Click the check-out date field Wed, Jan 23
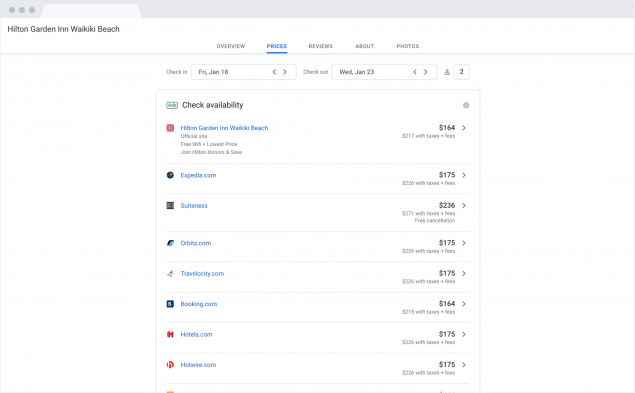 [x=384, y=72]
